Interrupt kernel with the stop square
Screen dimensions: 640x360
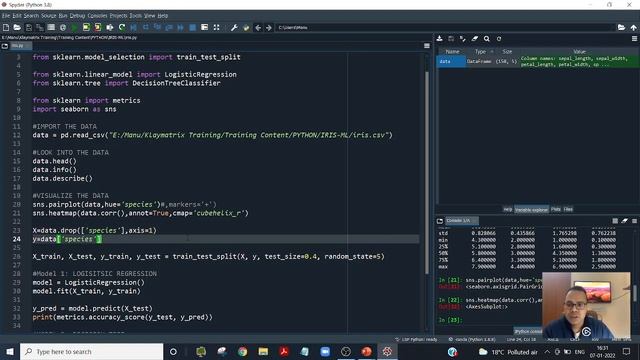click(615, 221)
